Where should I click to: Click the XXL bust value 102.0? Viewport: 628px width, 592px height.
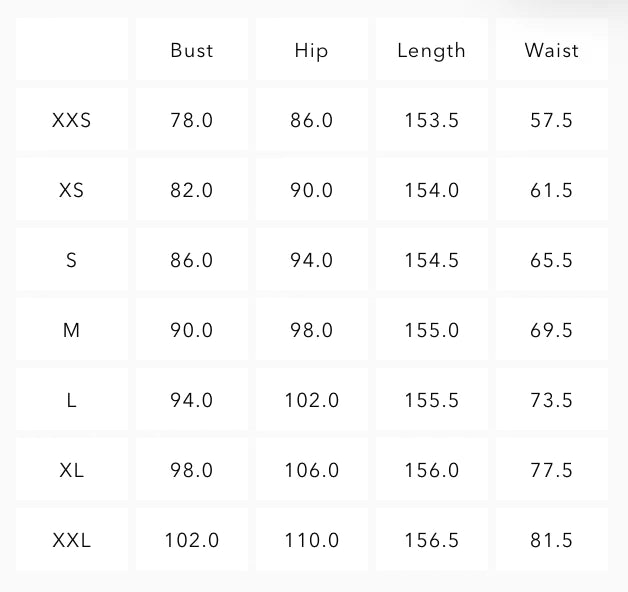[192, 540]
